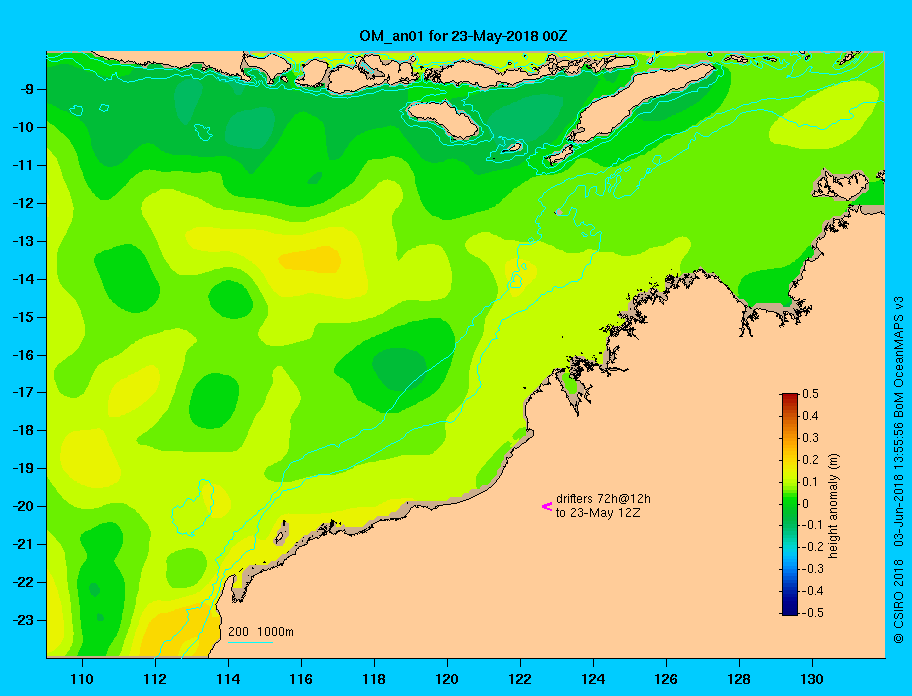Click longitude label '120' on bottom axis
The height and width of the screenshot is (696, 912).
(447, 679)
